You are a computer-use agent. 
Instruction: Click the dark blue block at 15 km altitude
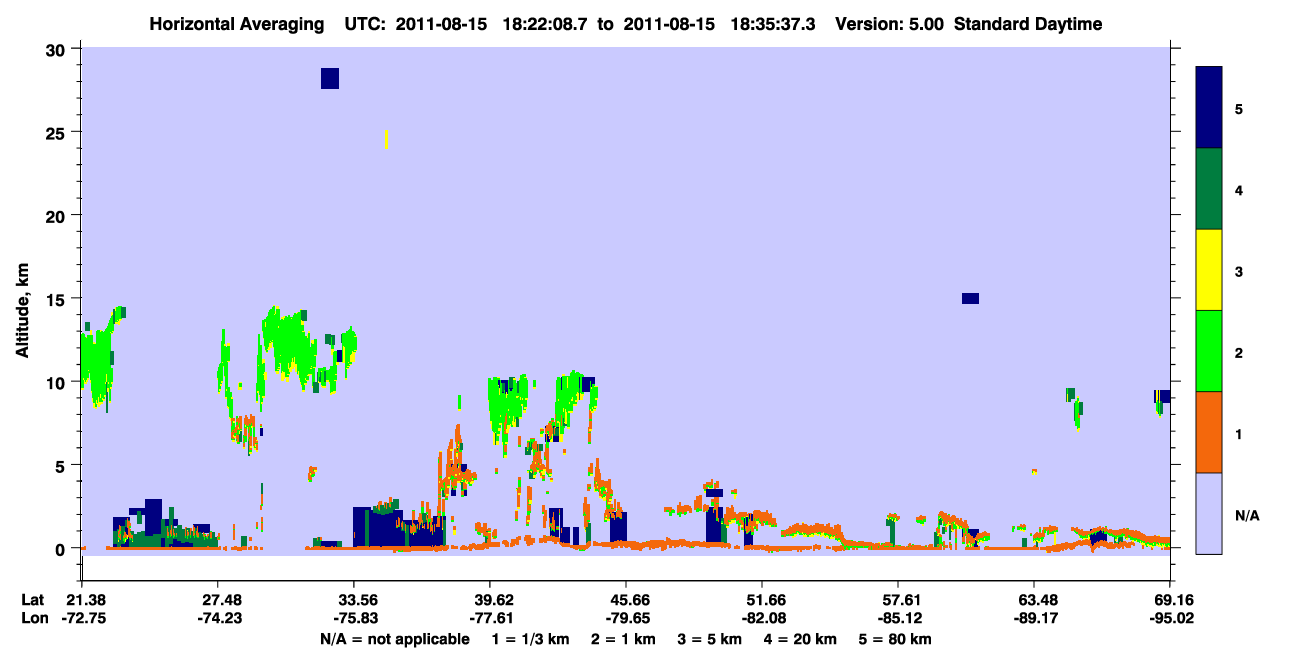pos(970,298)
